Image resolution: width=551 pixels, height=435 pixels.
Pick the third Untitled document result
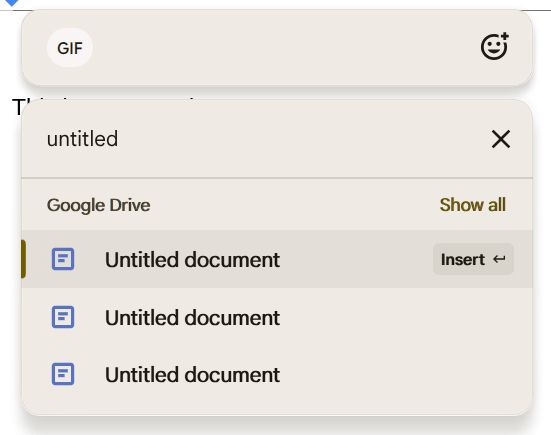pyautogui.click(x=277, y=375)
